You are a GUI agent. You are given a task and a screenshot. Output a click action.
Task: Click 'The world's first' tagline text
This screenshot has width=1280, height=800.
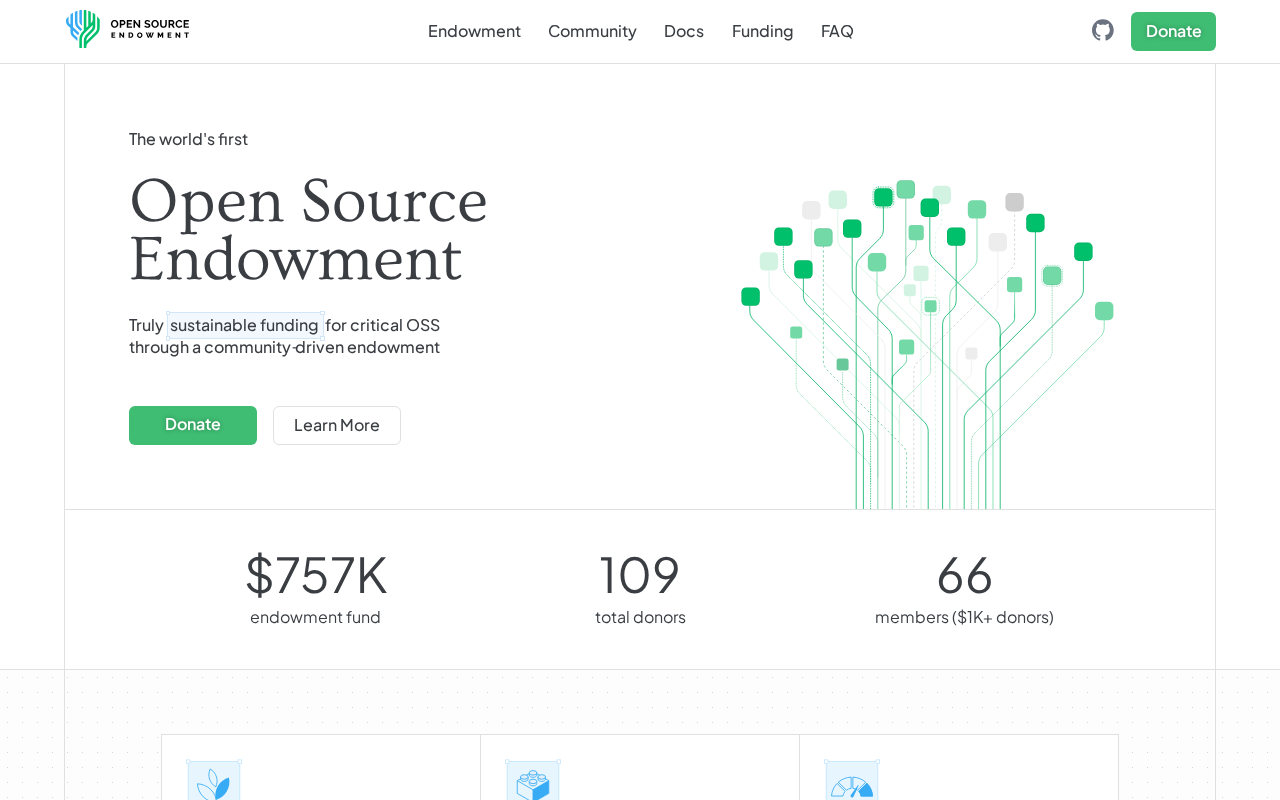(x=188, y=139)
